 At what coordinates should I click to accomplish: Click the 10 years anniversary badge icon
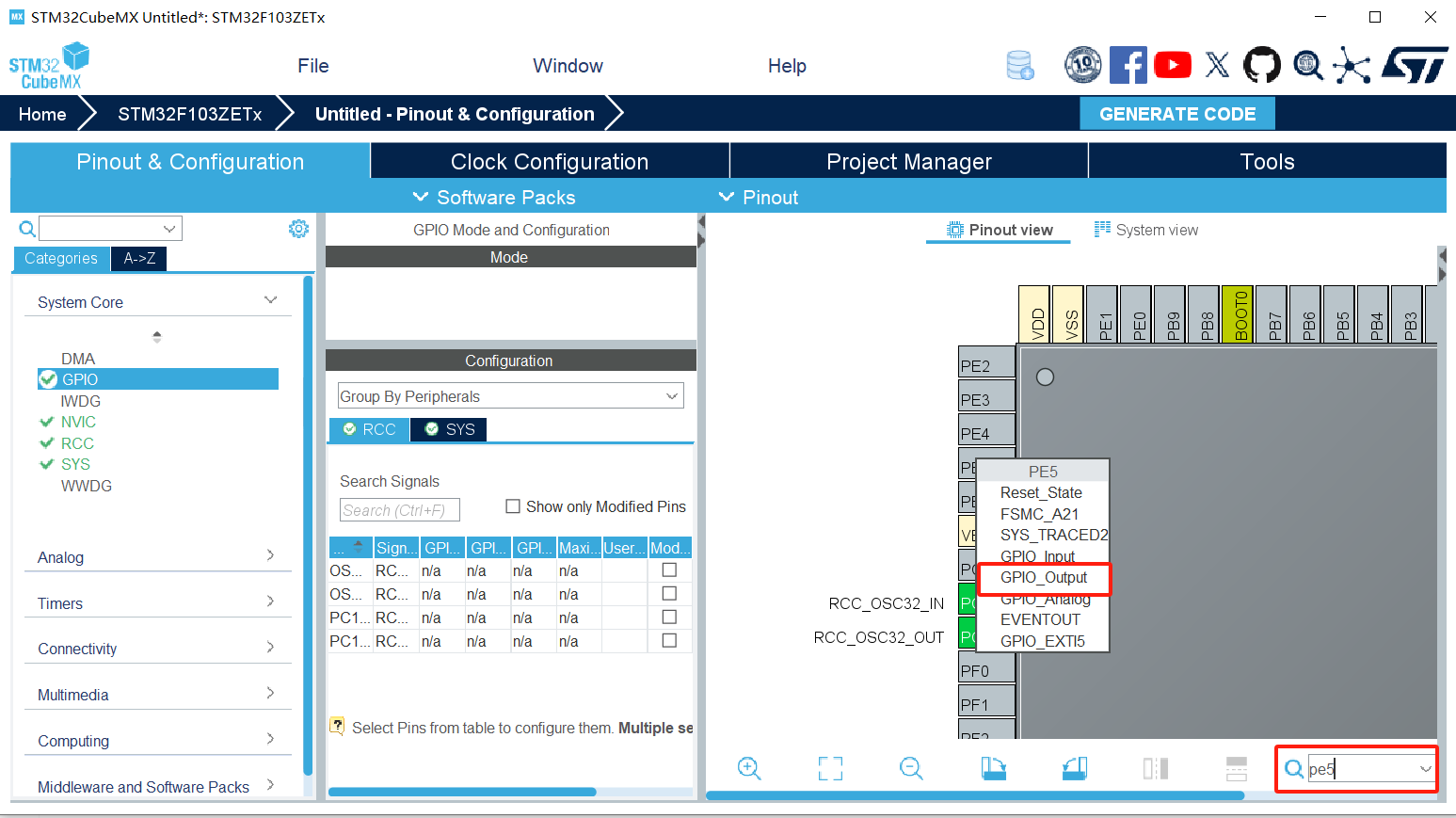click(x=1083, y=65)
